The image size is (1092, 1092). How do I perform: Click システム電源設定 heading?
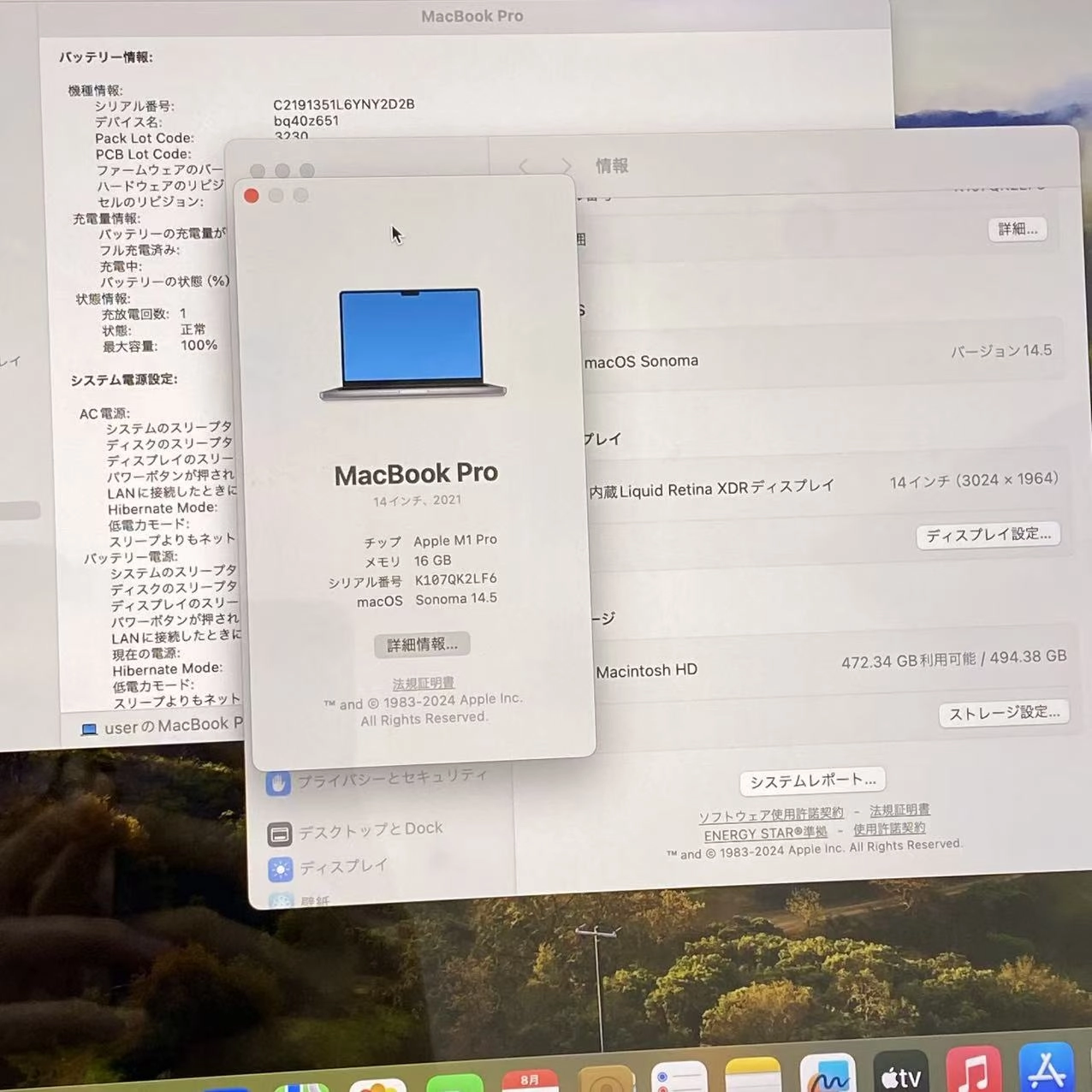pyautogui.click(x=124, y=379)
